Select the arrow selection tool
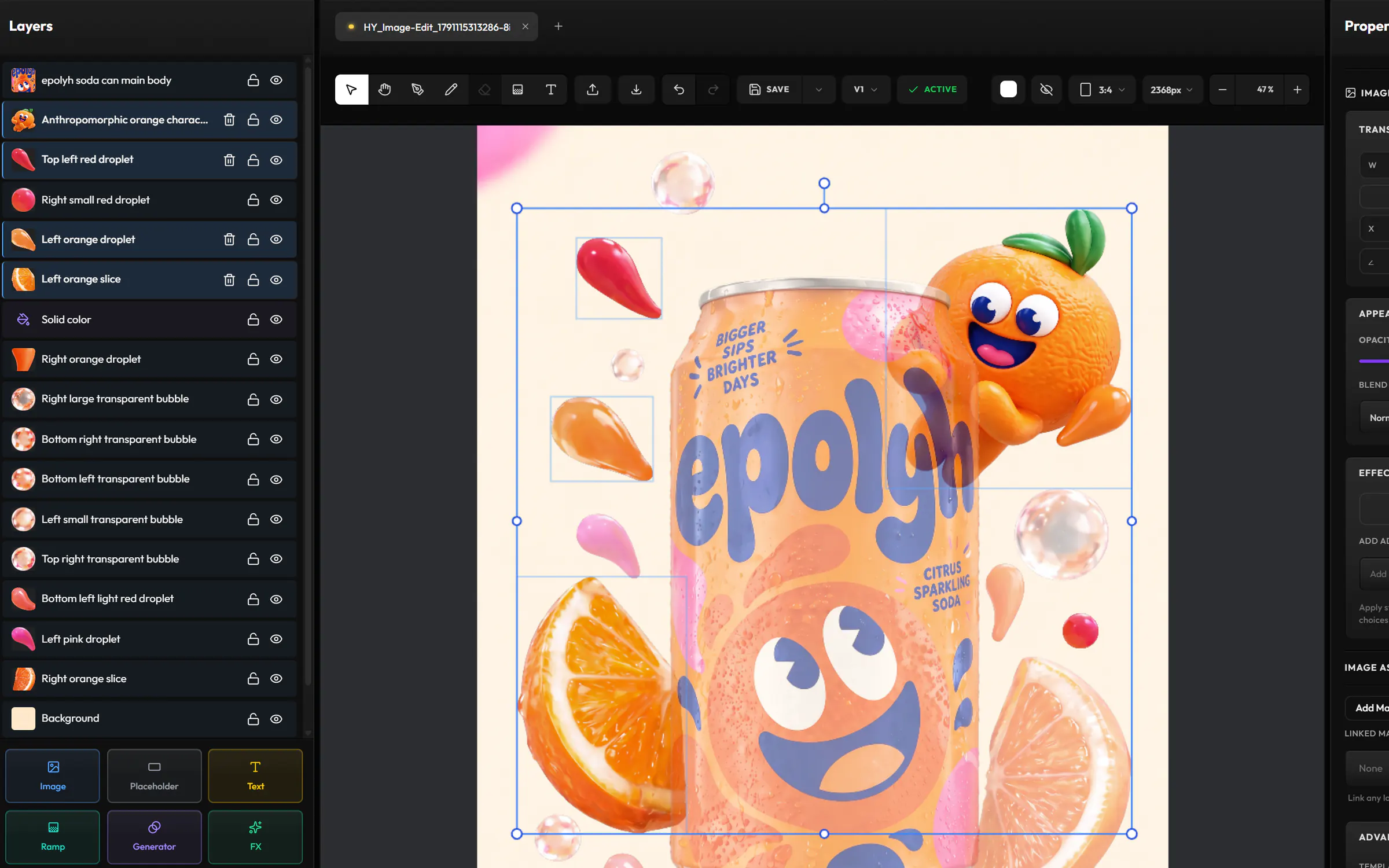 click(x=351, y=90)
